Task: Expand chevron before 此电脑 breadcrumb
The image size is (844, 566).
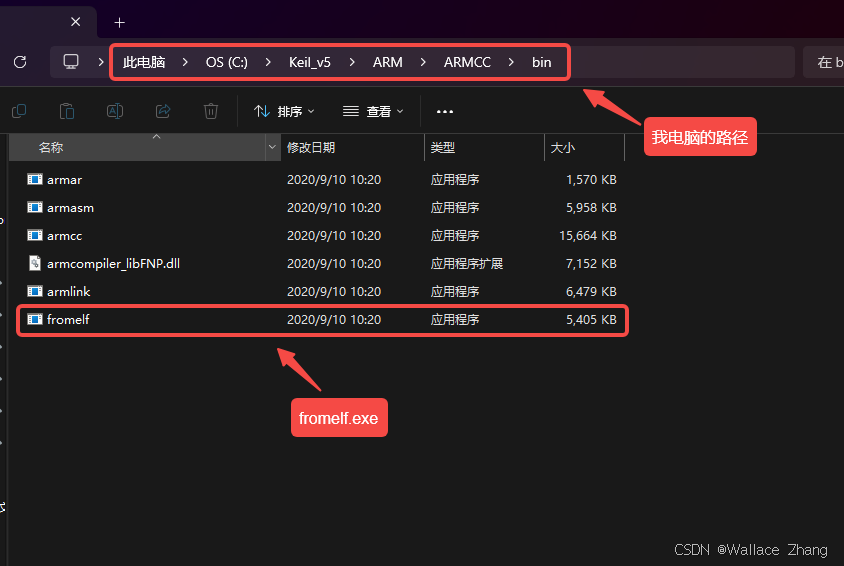Action: coord(101,62)
